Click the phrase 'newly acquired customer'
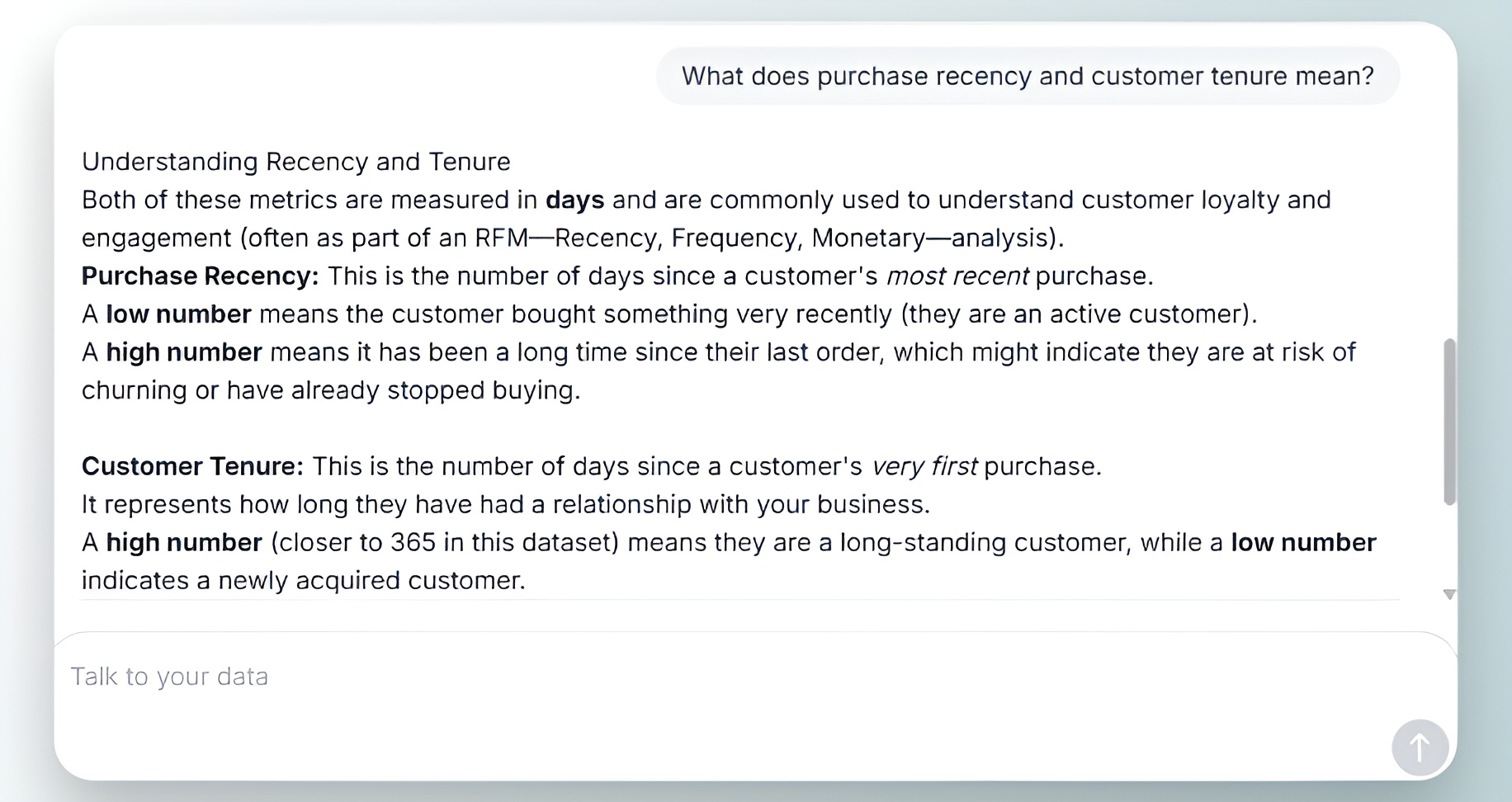This screenshot has width=1512, height=802. 371,581
